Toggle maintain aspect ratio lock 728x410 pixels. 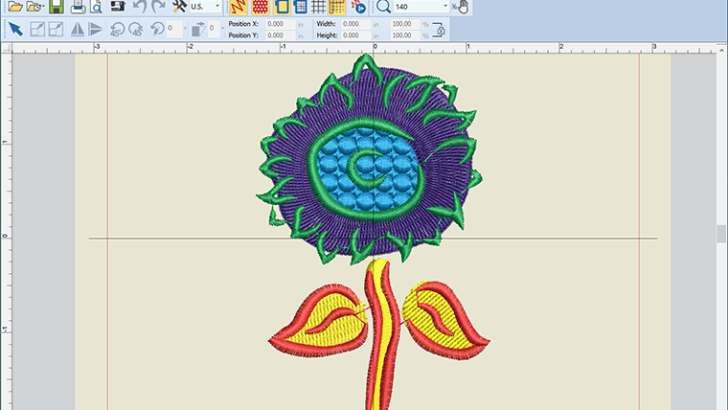coord(437,29)
